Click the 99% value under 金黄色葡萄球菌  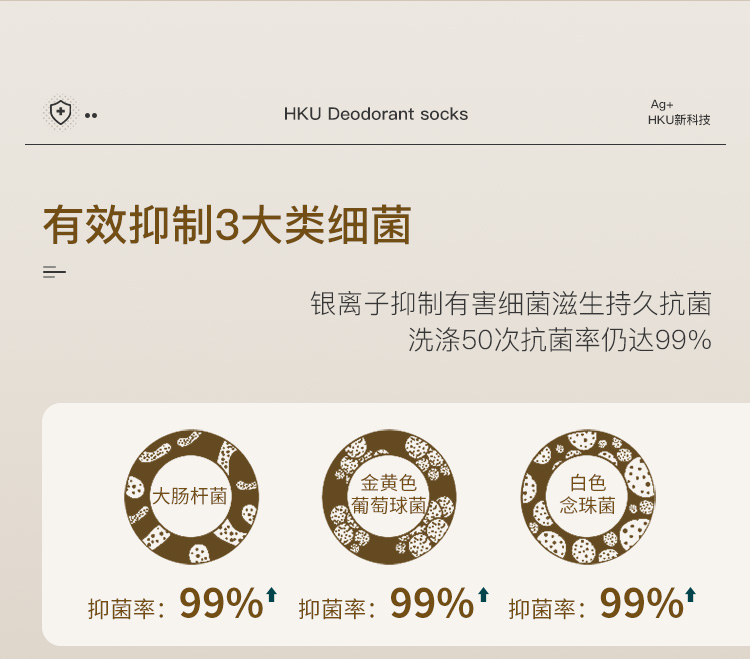click(x=431, y=603)
